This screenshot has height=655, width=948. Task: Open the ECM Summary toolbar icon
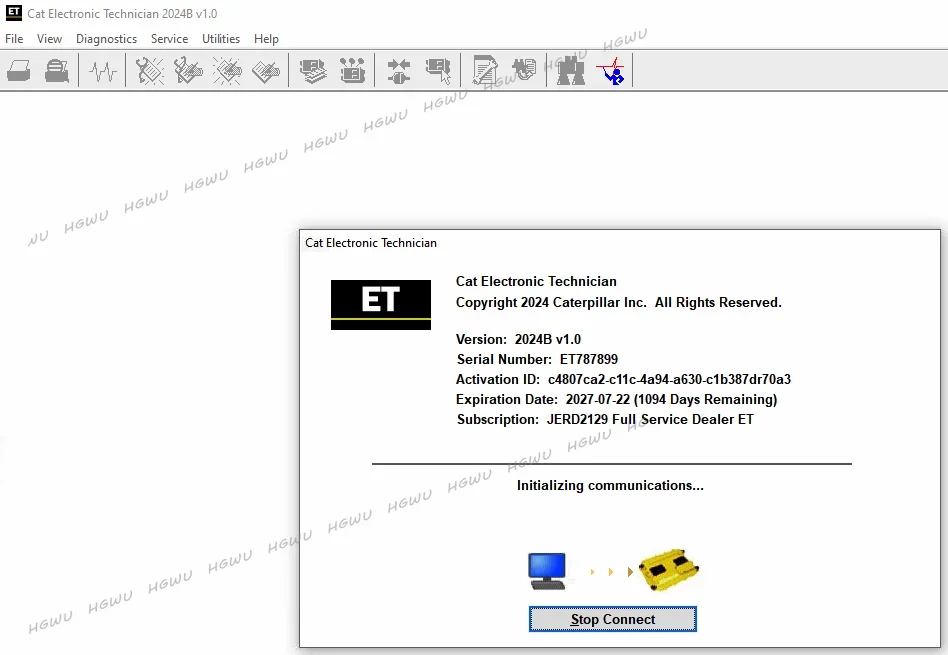313,71
